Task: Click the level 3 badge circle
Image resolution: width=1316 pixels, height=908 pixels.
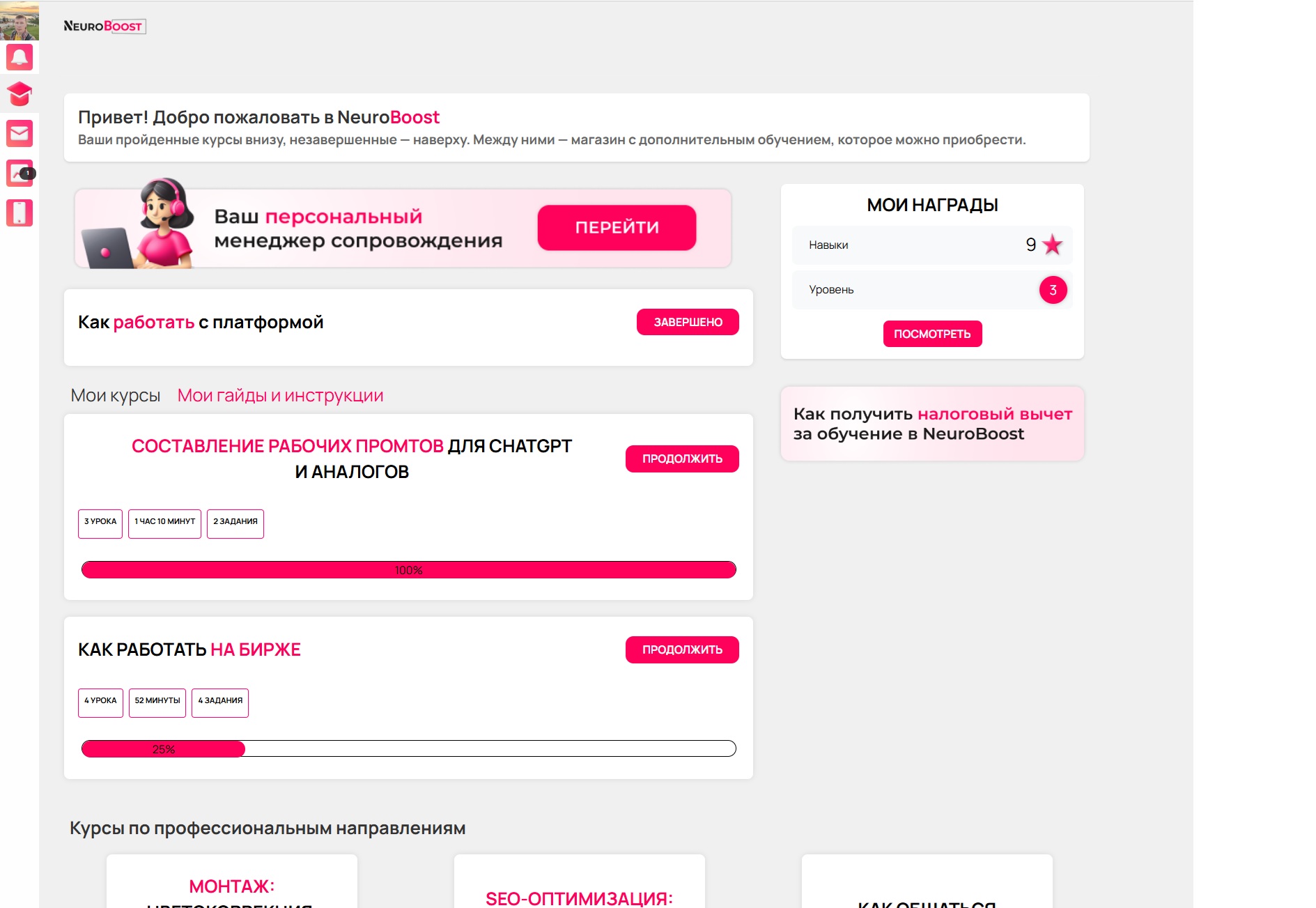Action: [1053, 290]
